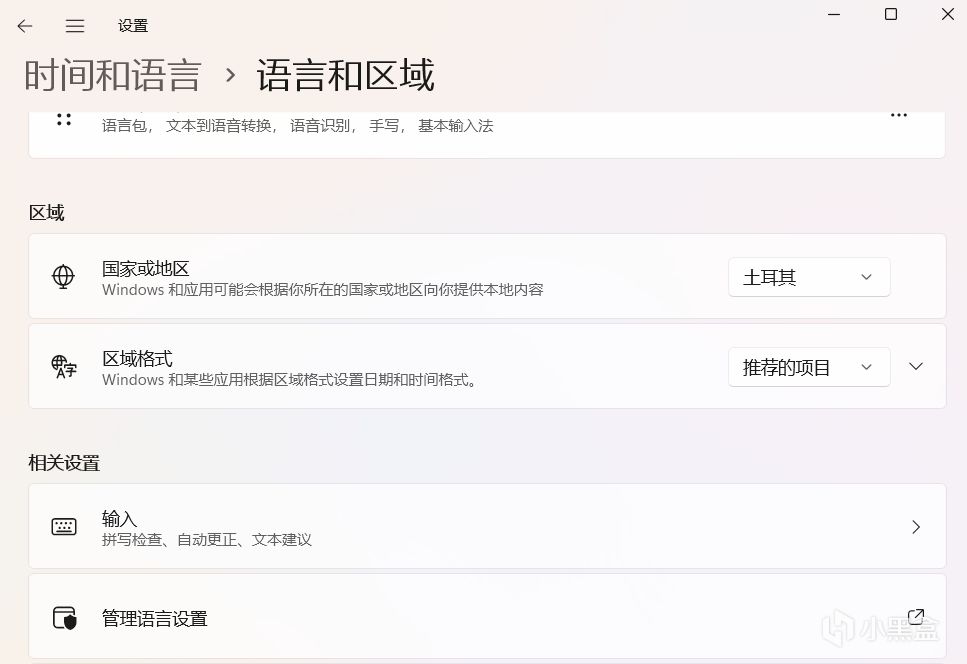Close the 设置 window
967x664 pixels.
point(948,14)
